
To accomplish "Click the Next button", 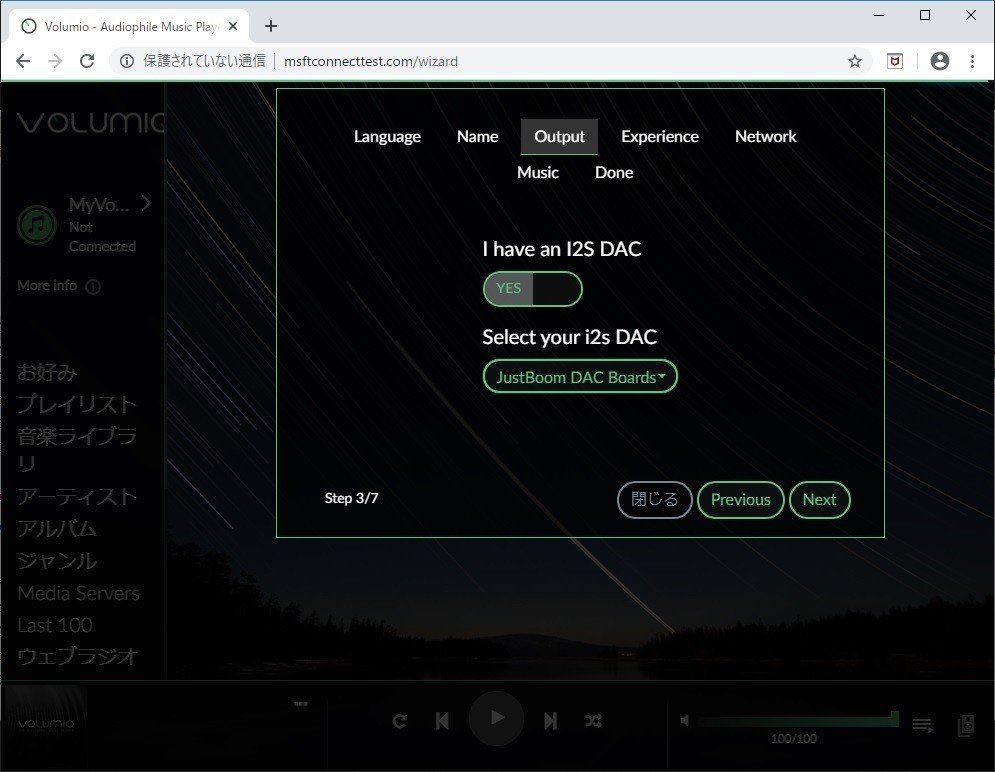I will [819, 500].
